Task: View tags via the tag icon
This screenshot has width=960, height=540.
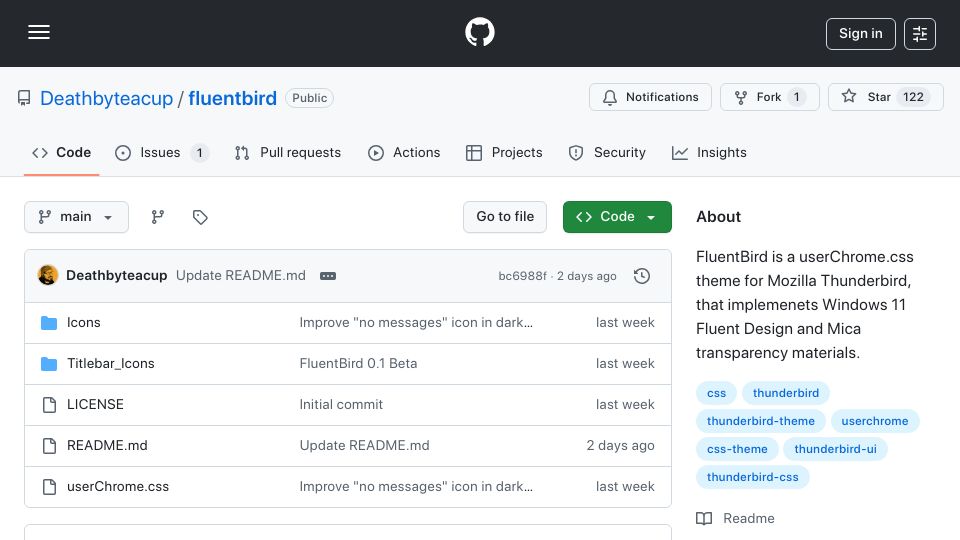Action: (200, 217)
